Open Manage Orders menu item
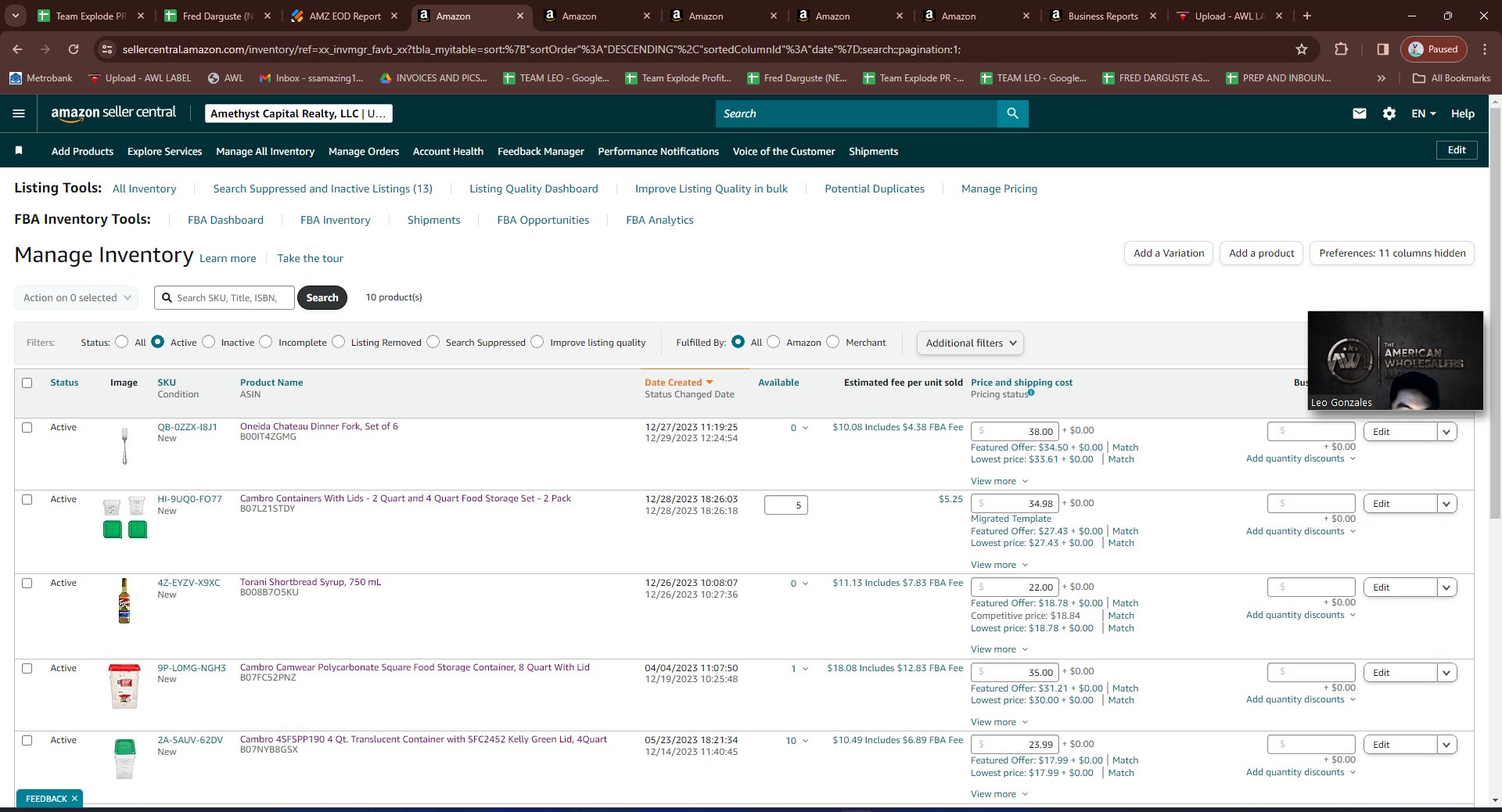Image resolution: width=1502 pixels, height=812 pixels. (x=364, y=151)
